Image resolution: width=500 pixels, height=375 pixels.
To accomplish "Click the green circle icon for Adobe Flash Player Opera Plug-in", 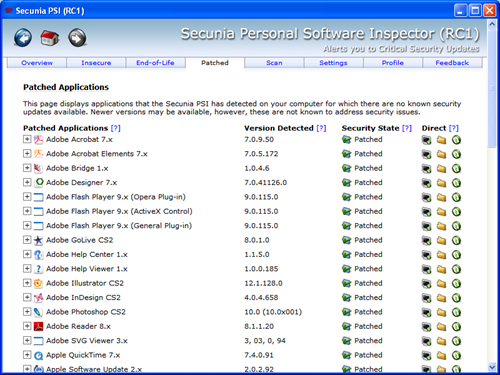I will pos(456,197).
